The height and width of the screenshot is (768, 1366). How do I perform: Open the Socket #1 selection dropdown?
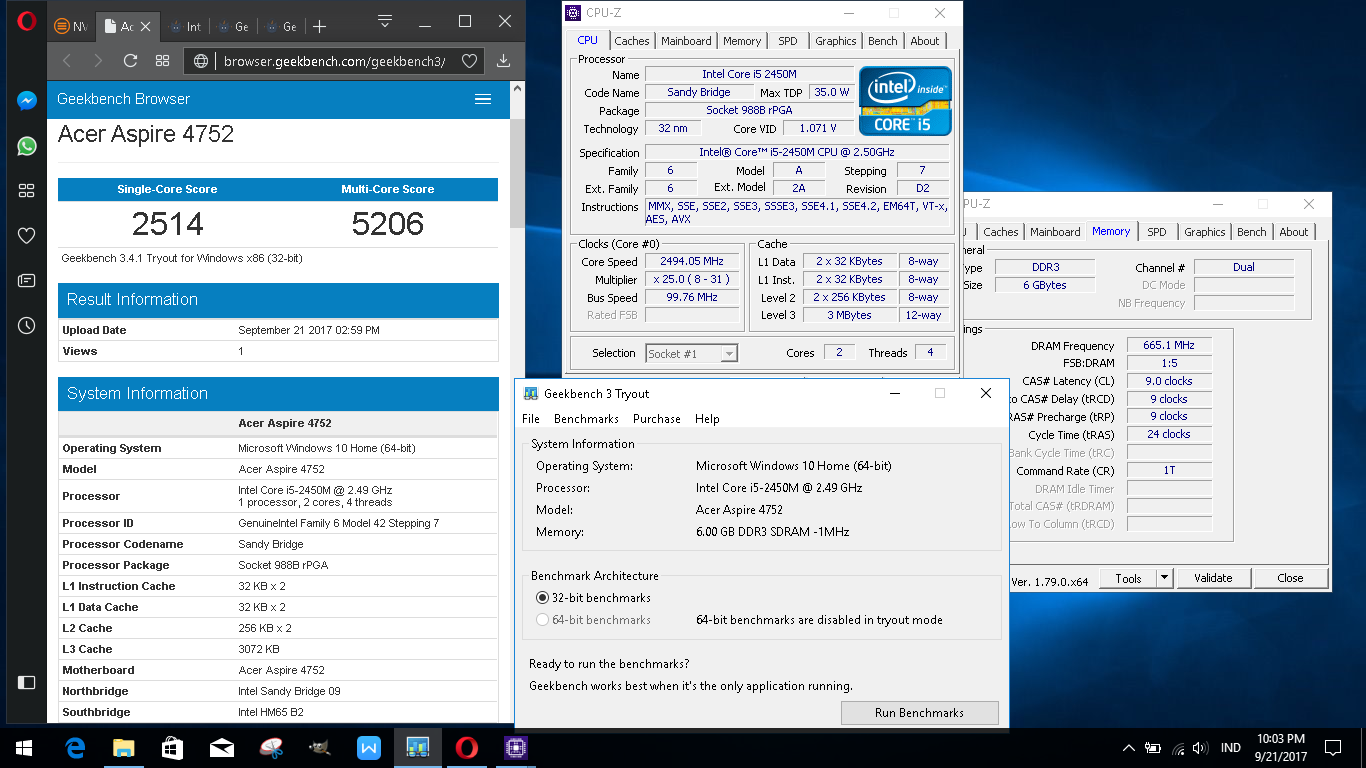click(x=691, y=353)
